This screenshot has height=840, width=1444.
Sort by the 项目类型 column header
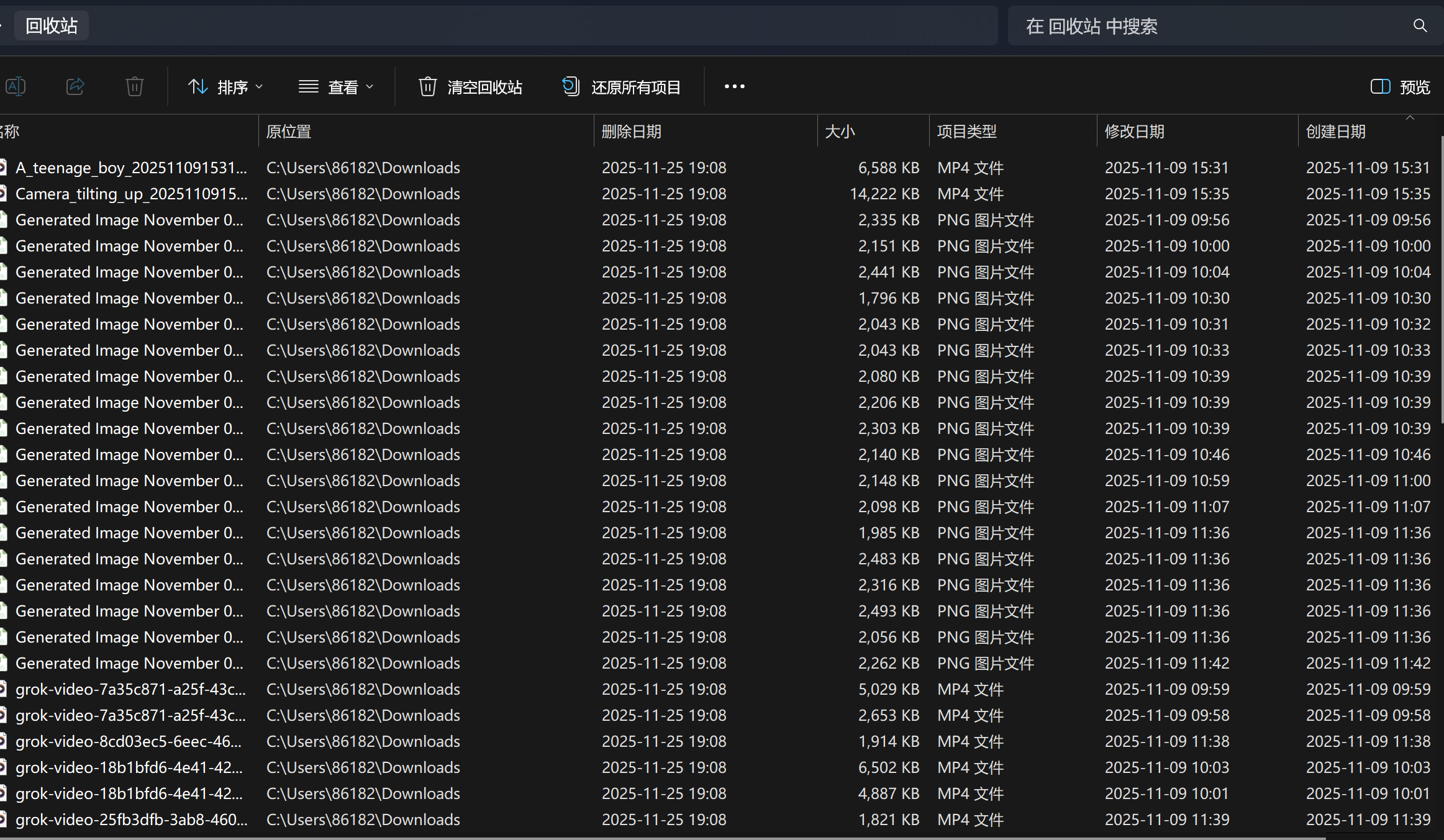(966, 132)
